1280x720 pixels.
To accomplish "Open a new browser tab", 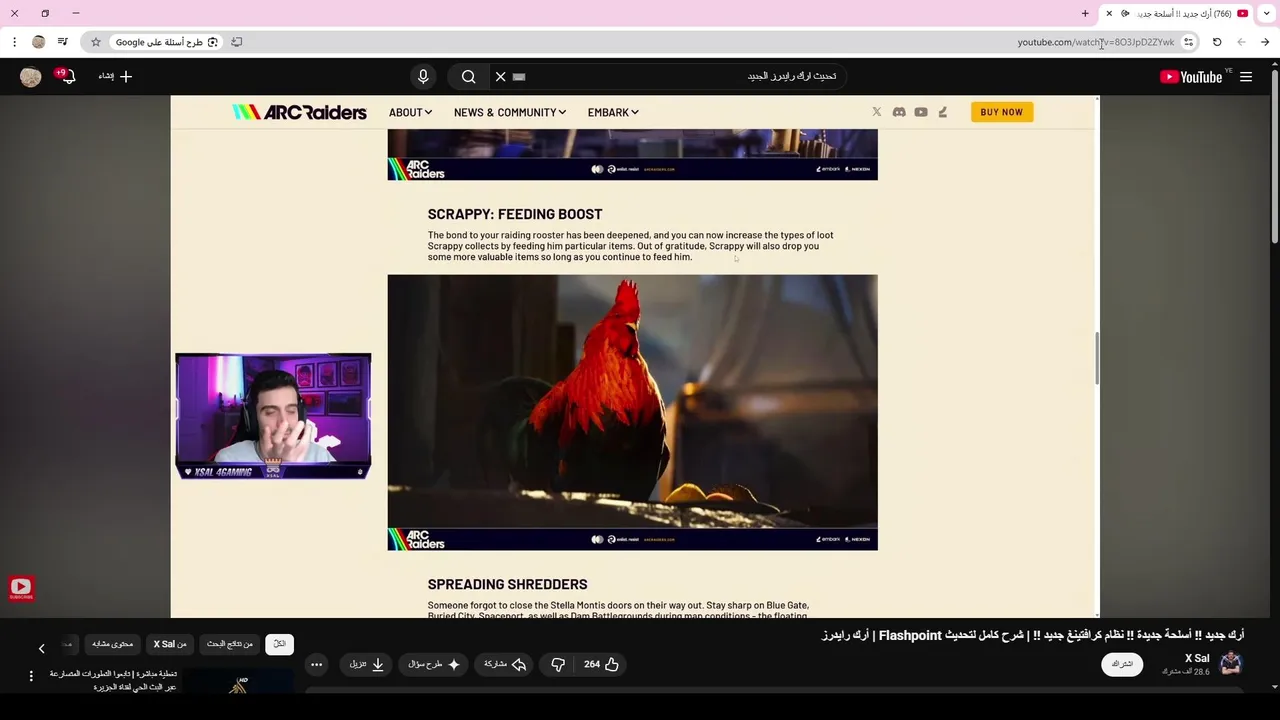I will tap(1085, 13).
